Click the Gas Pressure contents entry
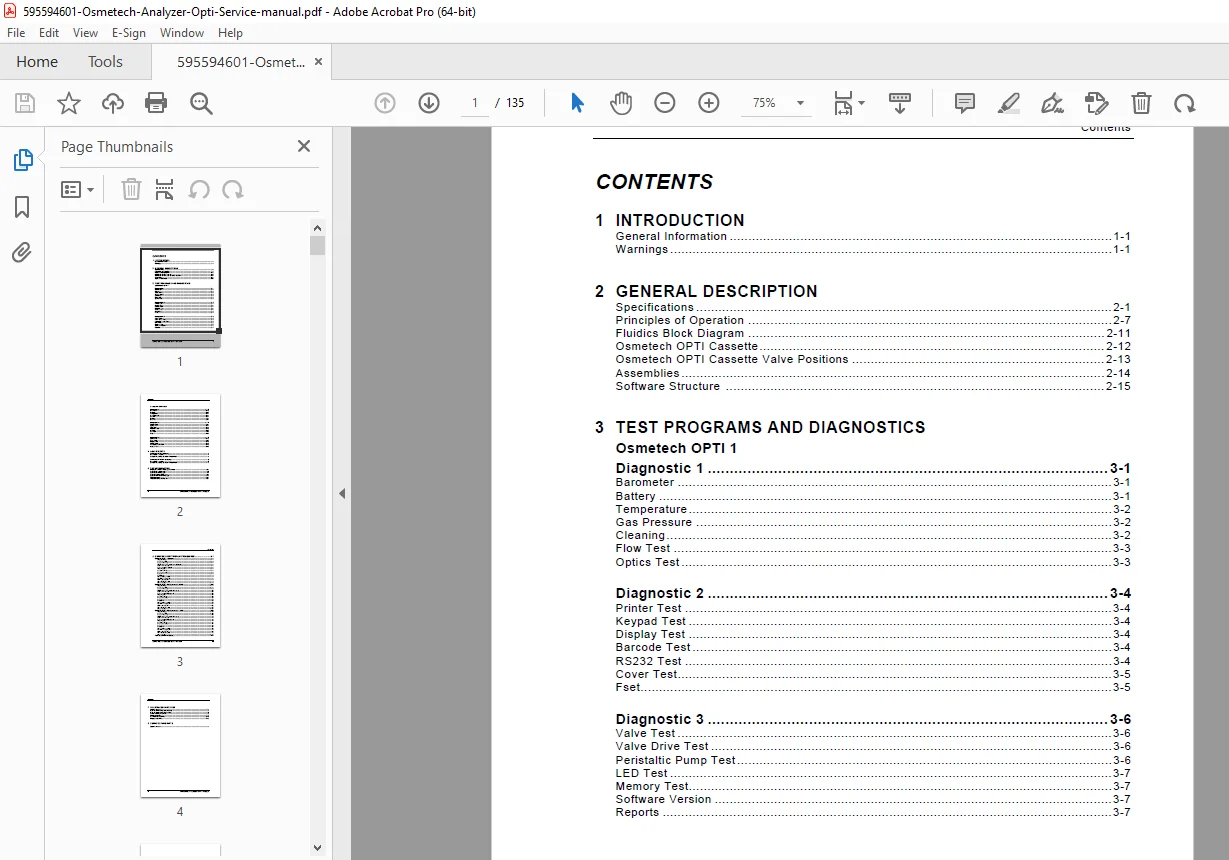The width and height of the screenshot is (1229, 860). coord(873,522)
